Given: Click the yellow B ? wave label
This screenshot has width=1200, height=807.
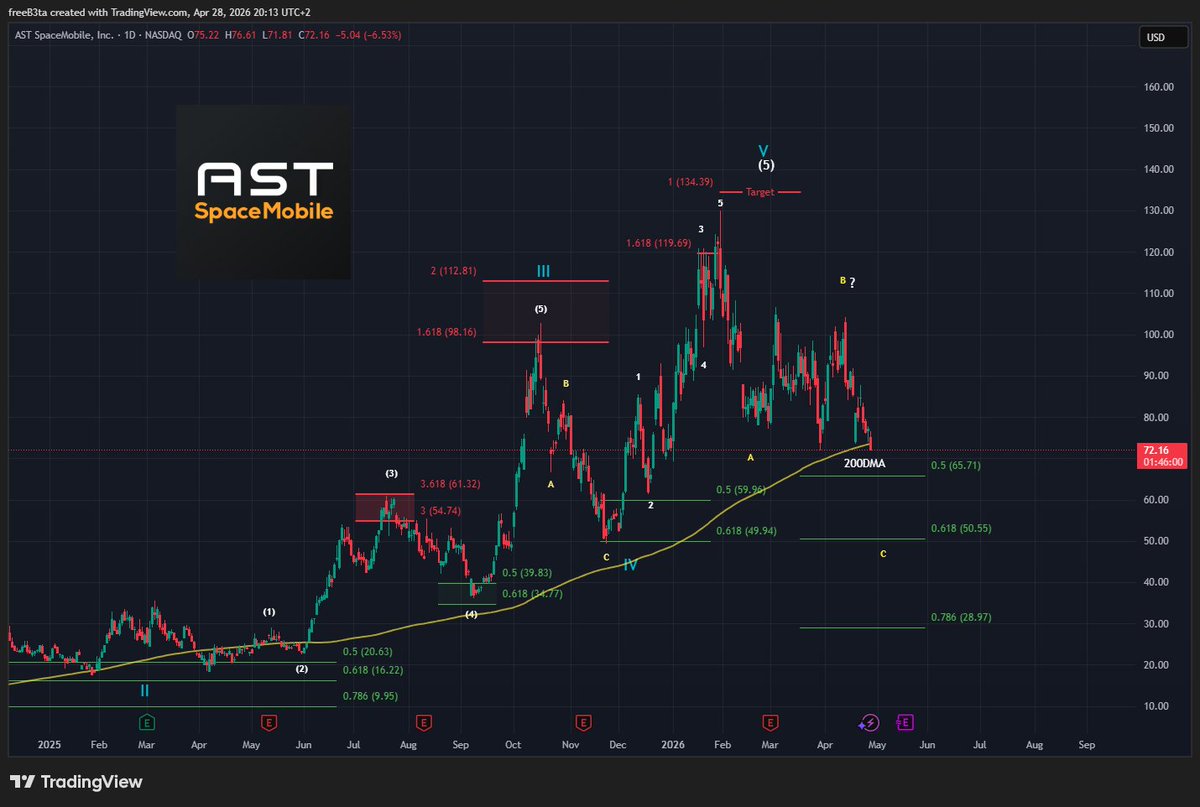Looking at the screenshot, I should click(848, 282).
